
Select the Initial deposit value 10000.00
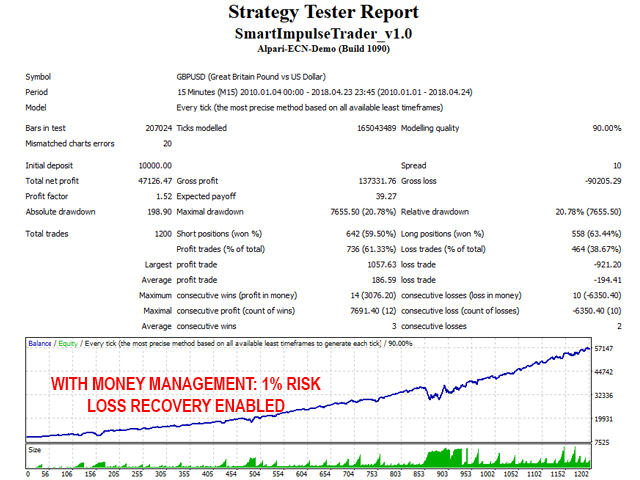[x=155, y=166]
